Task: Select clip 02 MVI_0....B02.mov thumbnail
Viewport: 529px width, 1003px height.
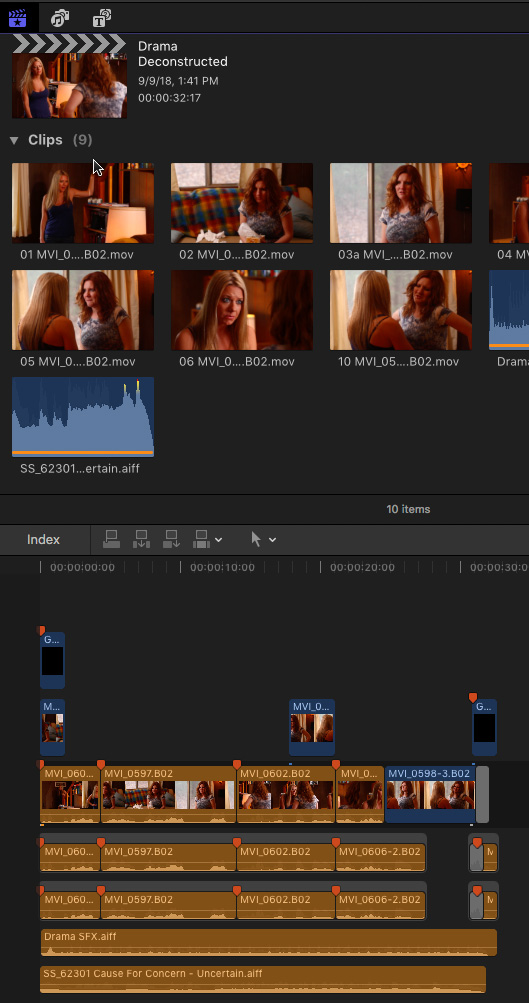Action: [242, 203]
